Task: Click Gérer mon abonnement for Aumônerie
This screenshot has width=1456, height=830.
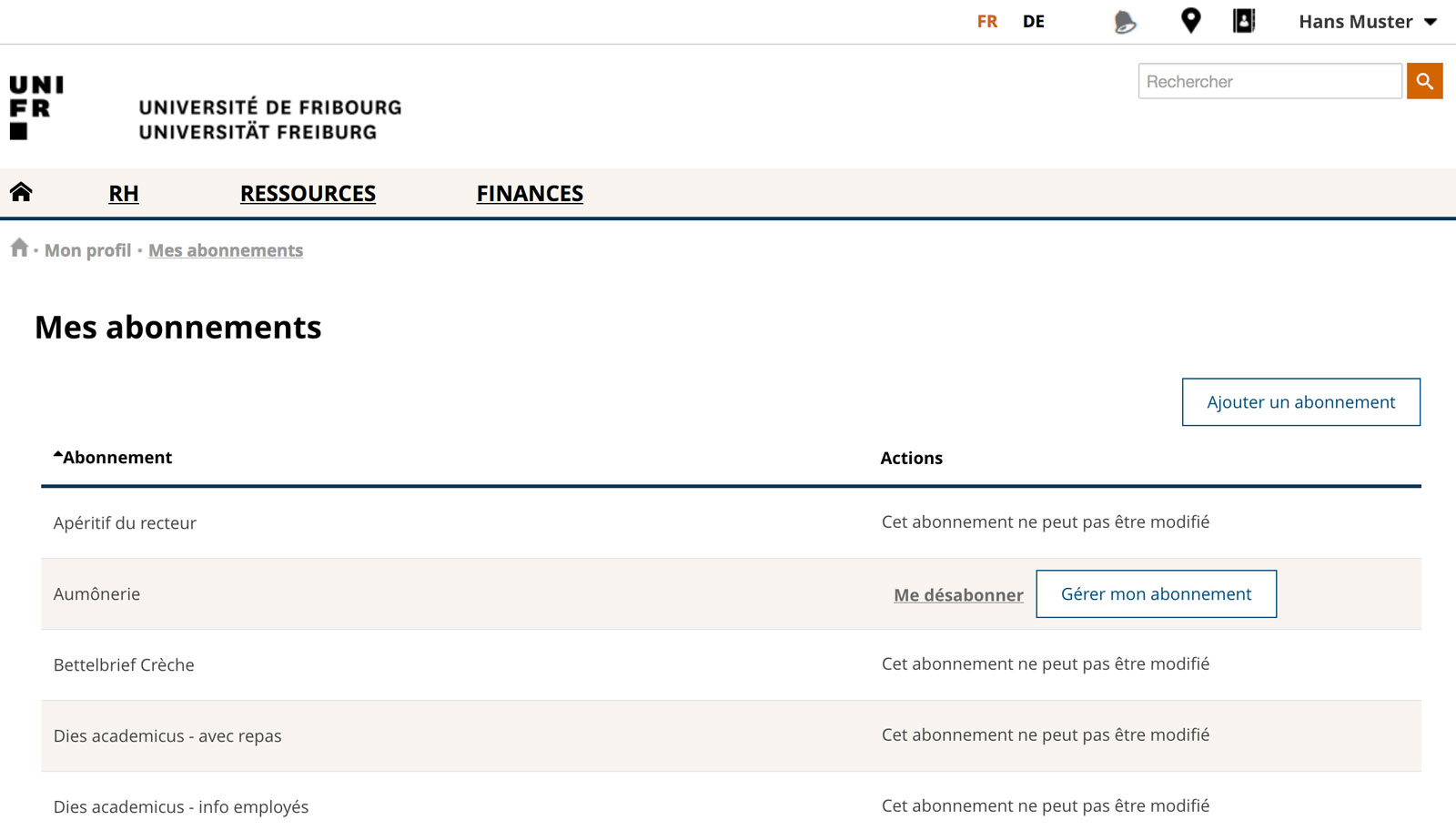Action: point(1156,594)
